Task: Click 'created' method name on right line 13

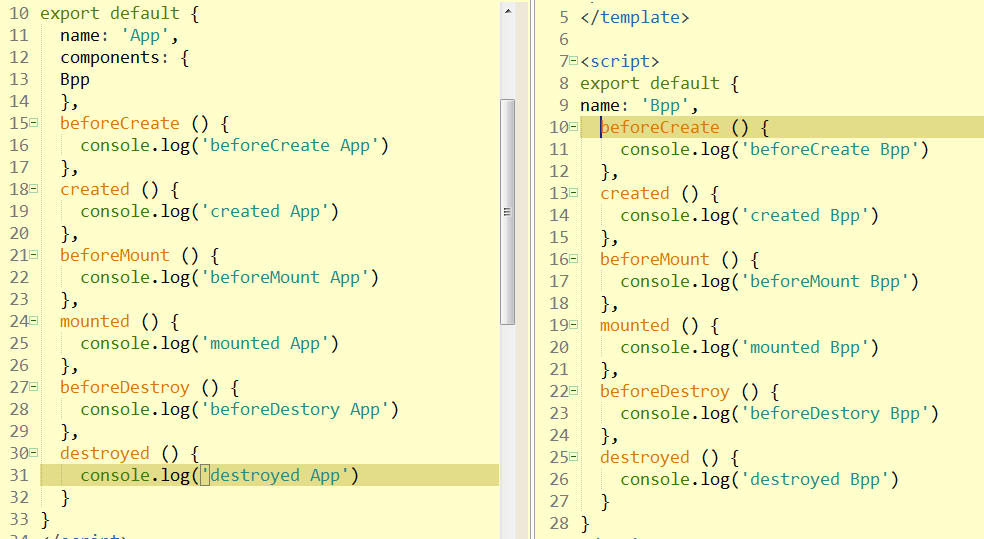Action: pyautogui.click(x=634, y=193)
